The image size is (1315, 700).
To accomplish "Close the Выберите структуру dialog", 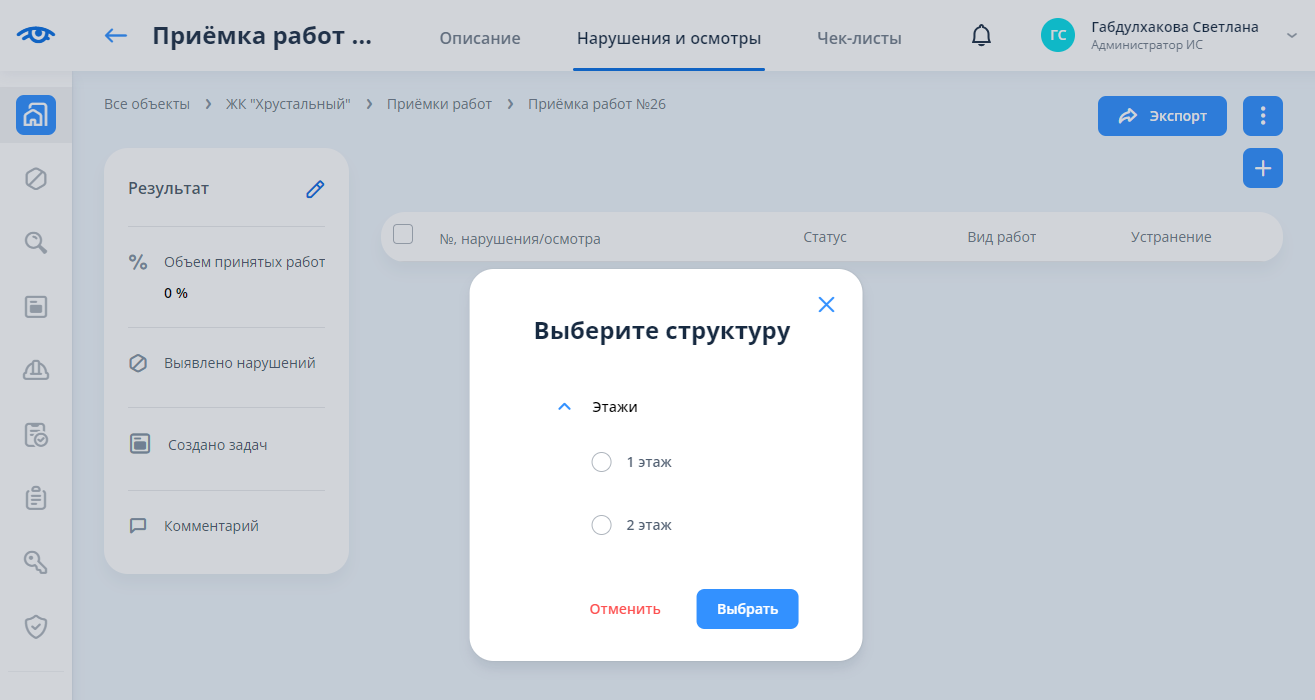I will (x=826, y=305).
